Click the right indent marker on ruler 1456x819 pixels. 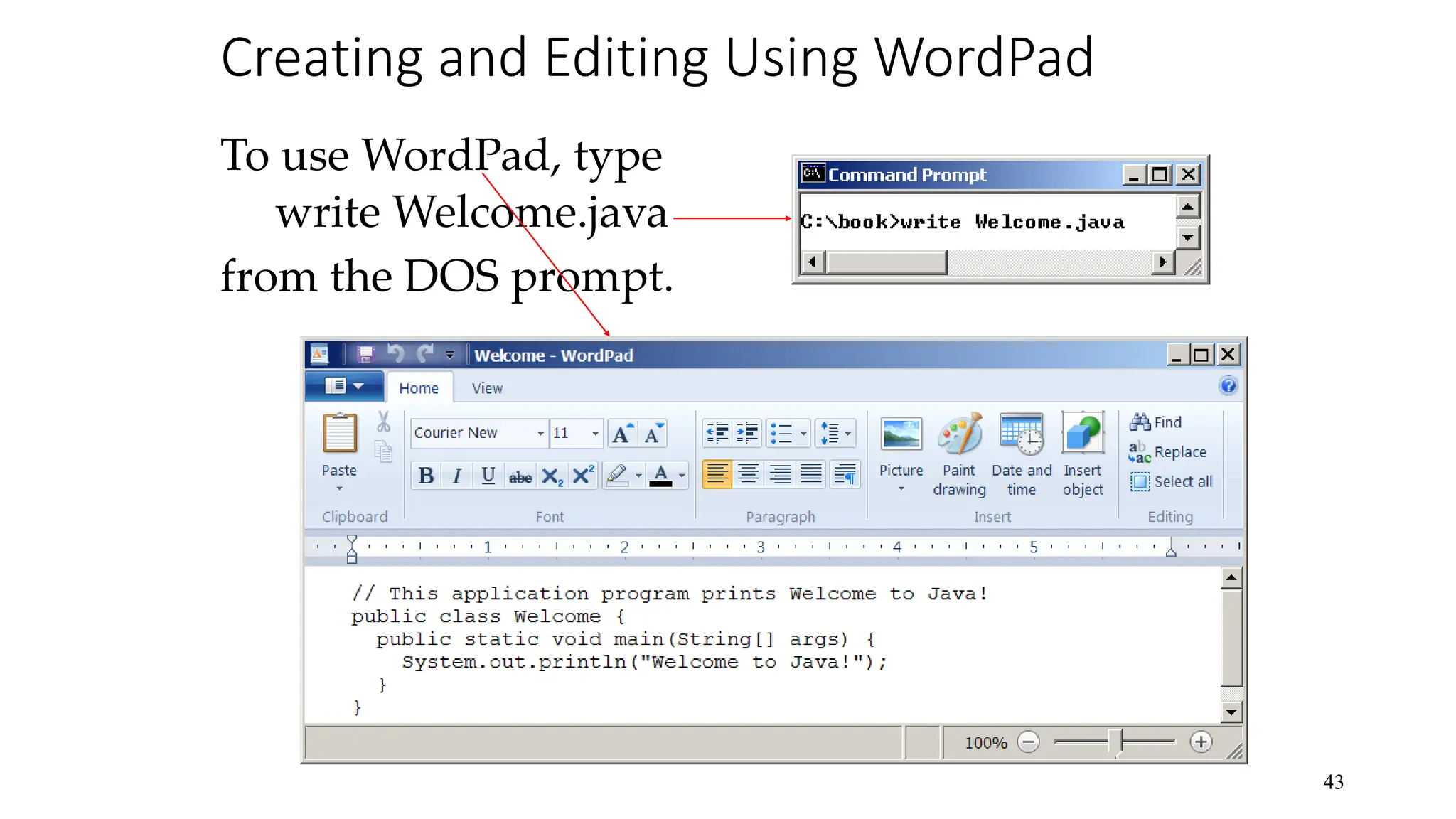[x=1171, y=551]
